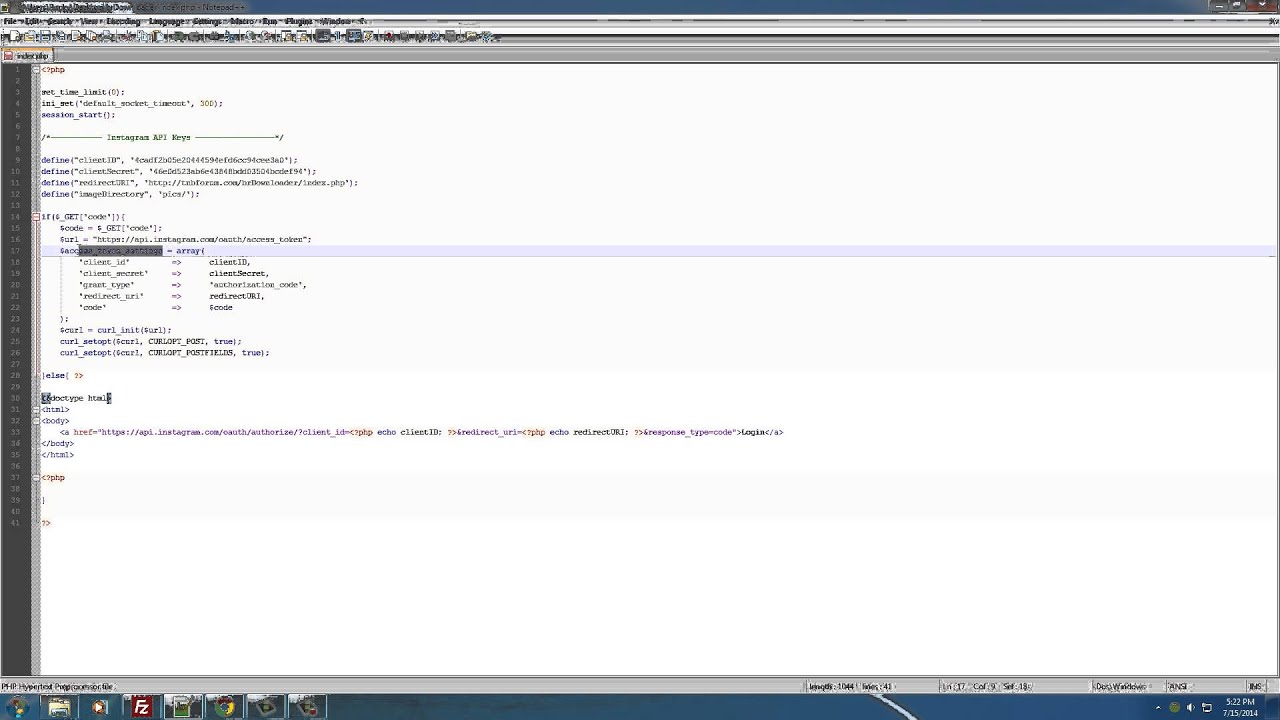The height and width of the screenshot is (720, 1280).
Task: Select the index.php document tab
Action: coord(27,56)
